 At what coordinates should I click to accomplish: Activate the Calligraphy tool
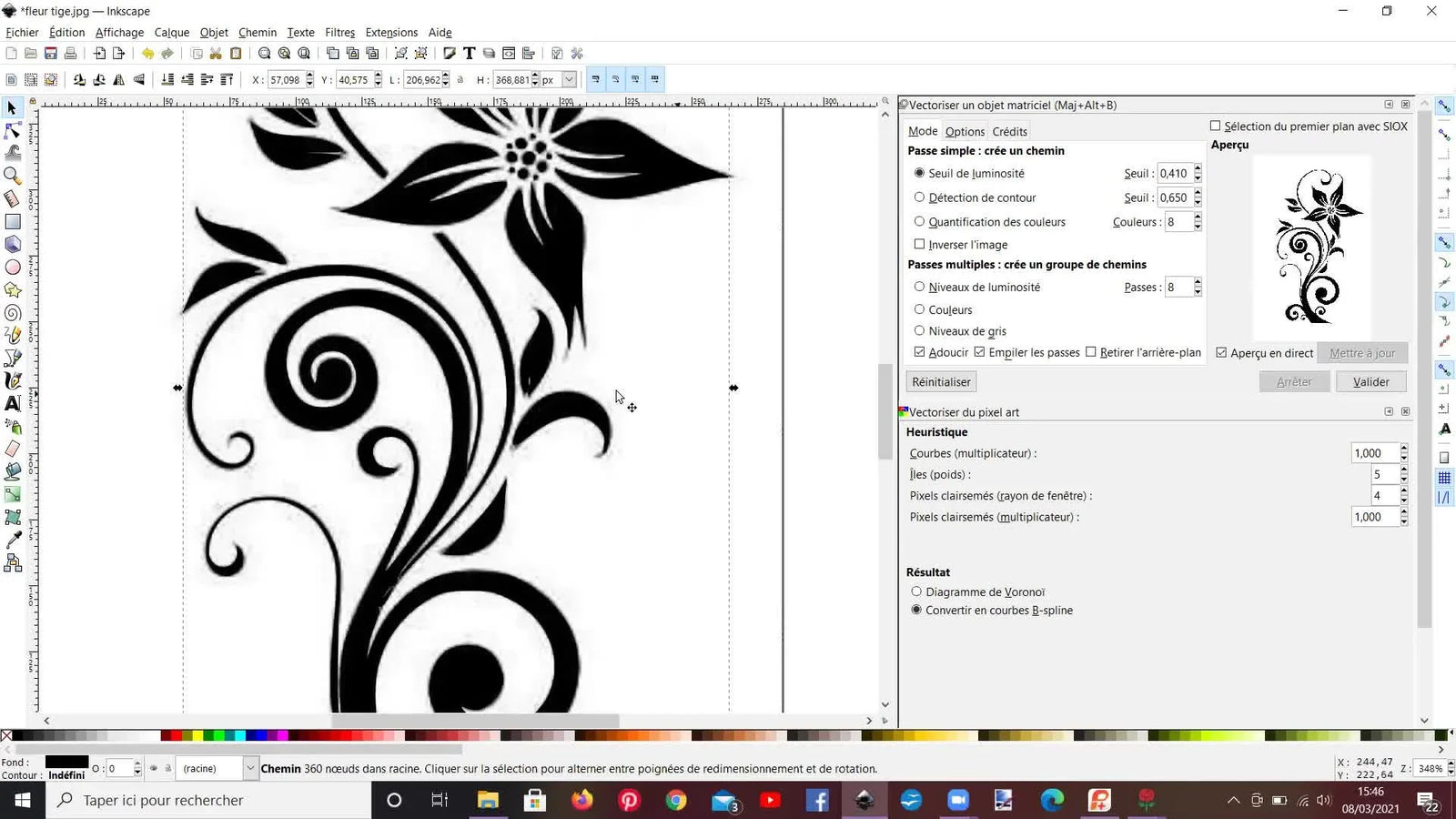[13, 380]
